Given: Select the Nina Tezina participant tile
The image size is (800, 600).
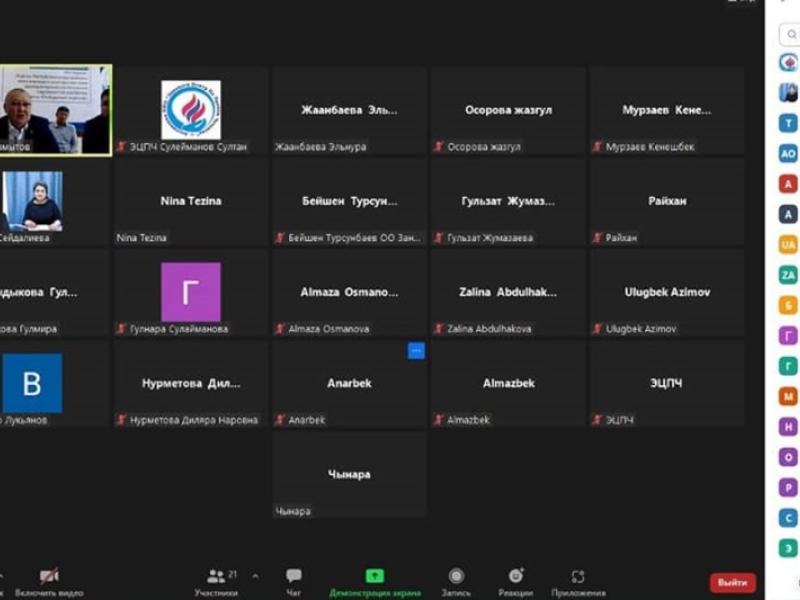Looking at the screenshot, I should 190,201.
